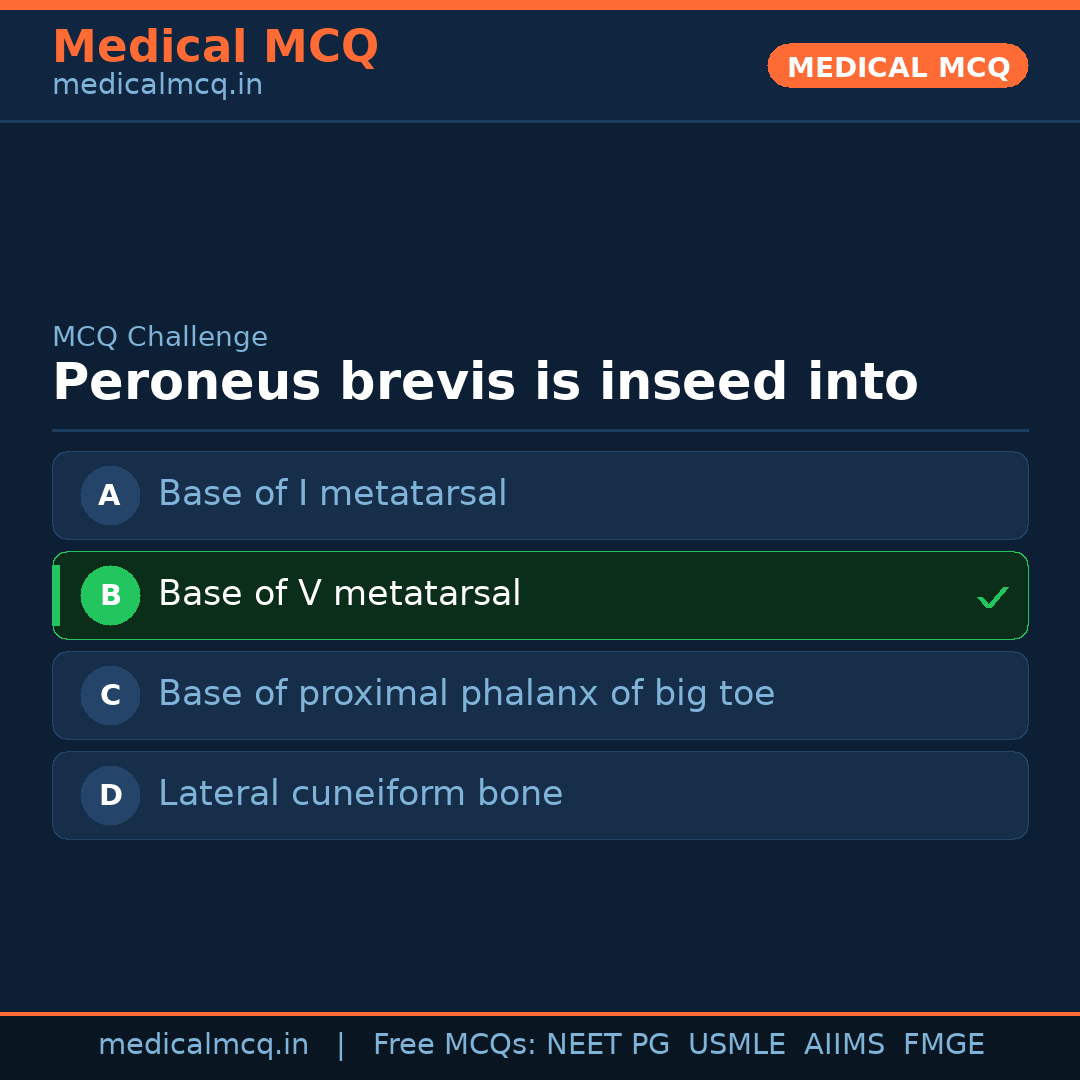Select the letter C option circle
The width and height of the screenshot is (1080, 1080).
[x=110, y=695]
